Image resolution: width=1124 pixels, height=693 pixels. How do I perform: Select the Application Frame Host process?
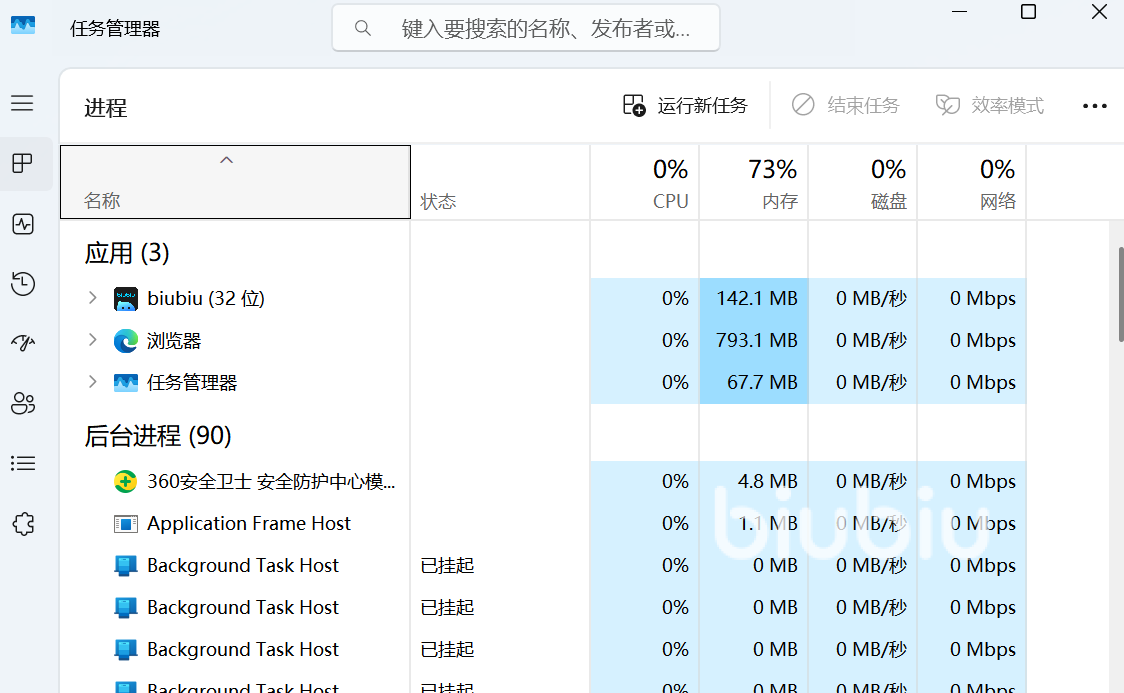[x=249, y=523]
